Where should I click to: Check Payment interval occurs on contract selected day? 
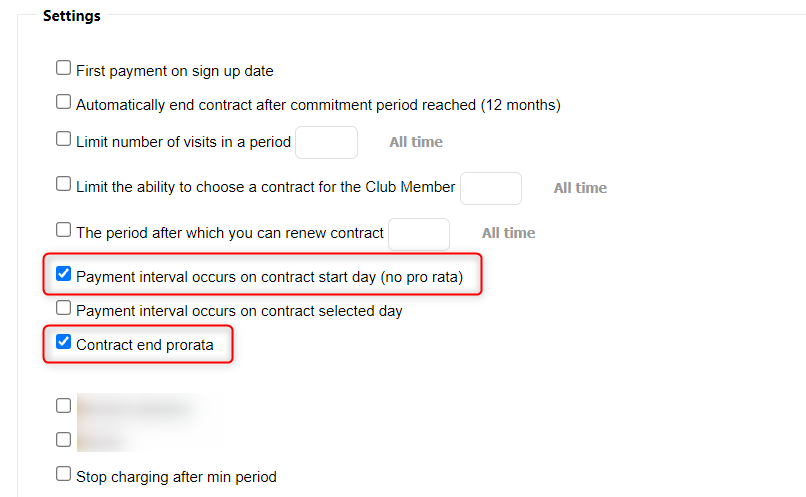64,308
